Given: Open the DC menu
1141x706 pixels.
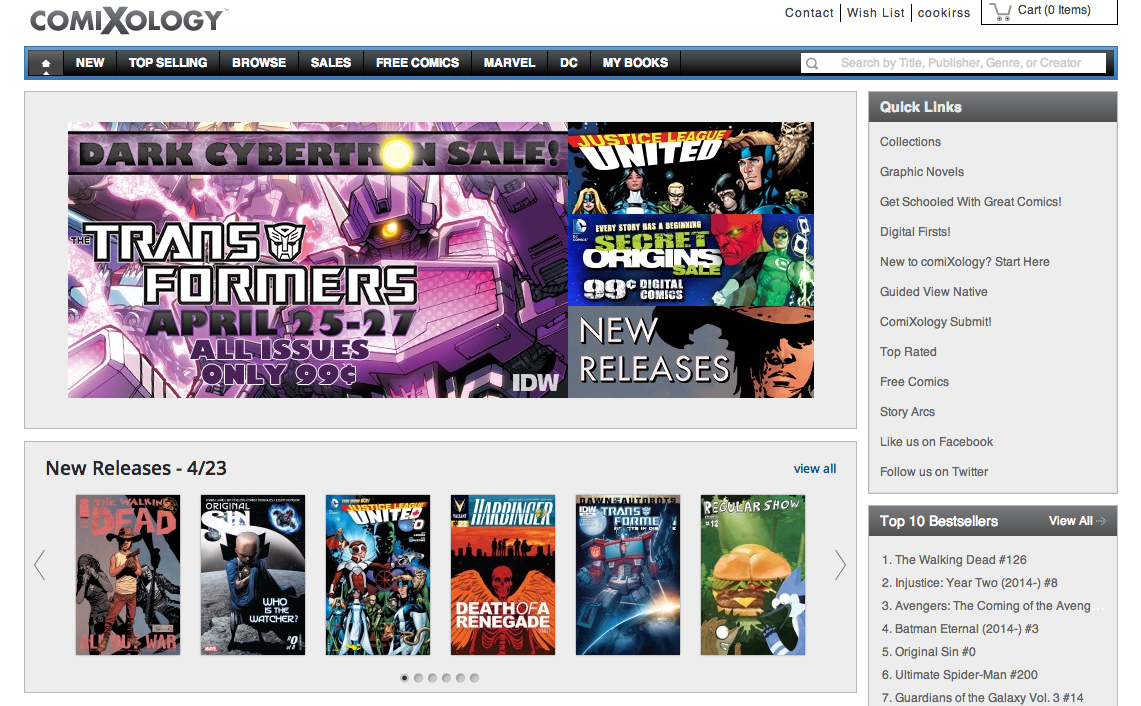Looking at the screenshot, I should pos(569,63).
